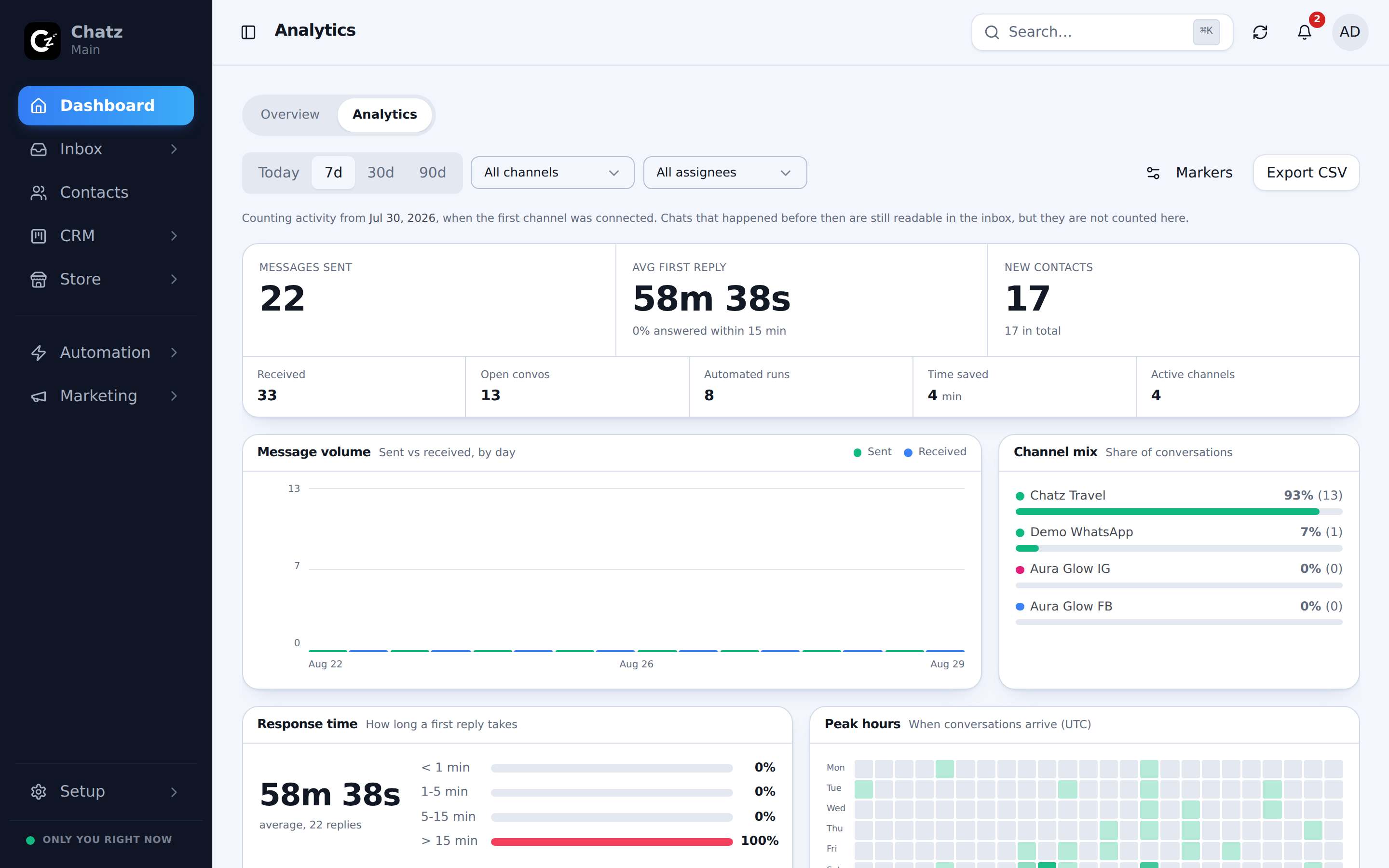Expand the Marketing submenu chevron
This screenshot has height=868, width=1389.
(174, 396)
